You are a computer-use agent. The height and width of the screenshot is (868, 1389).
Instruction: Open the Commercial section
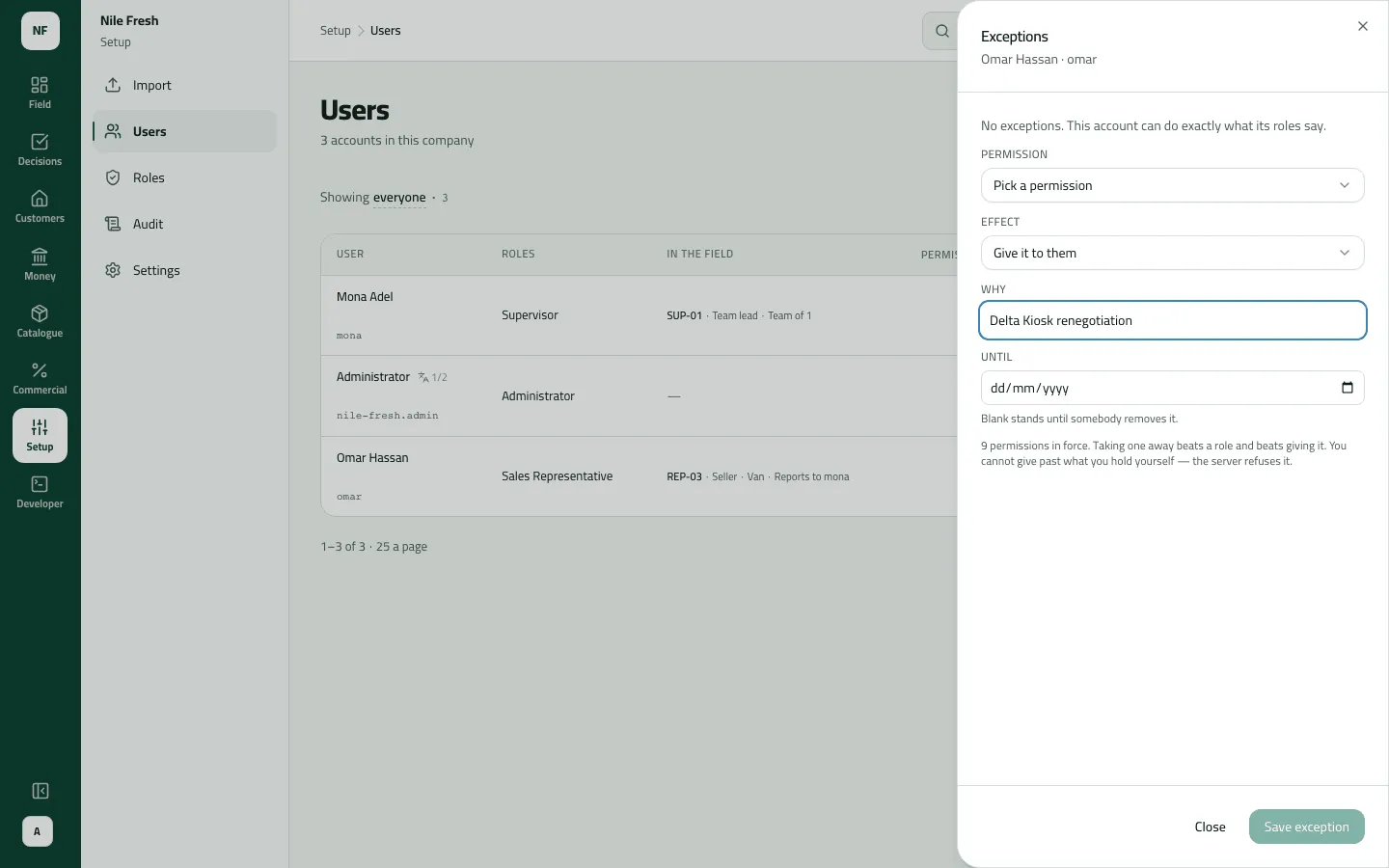click(x=40, y=378)
